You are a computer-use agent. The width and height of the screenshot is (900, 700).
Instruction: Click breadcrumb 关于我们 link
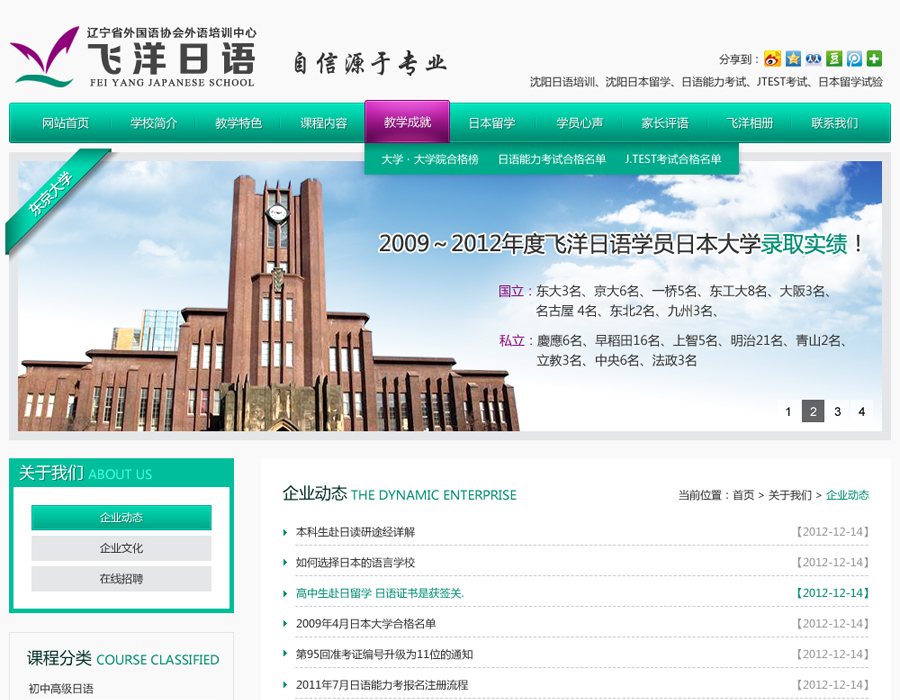[x=790, y=495]
